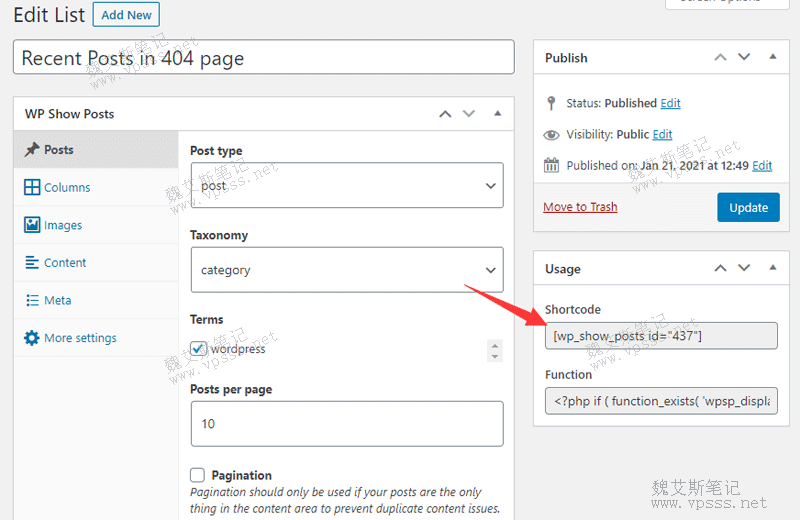Click the Images picture icon
This screenshot has height=520, width=800.
pos(32,225)
